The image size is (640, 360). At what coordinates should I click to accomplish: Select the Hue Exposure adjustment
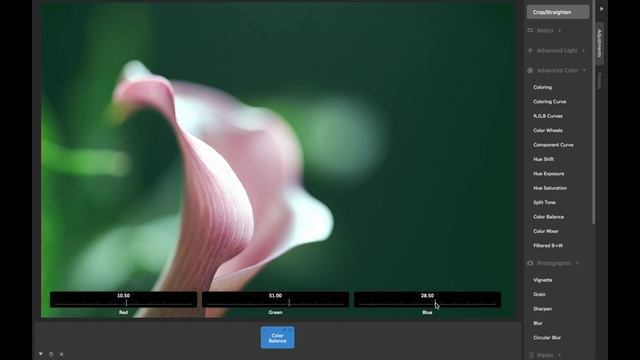pos(549,173)
